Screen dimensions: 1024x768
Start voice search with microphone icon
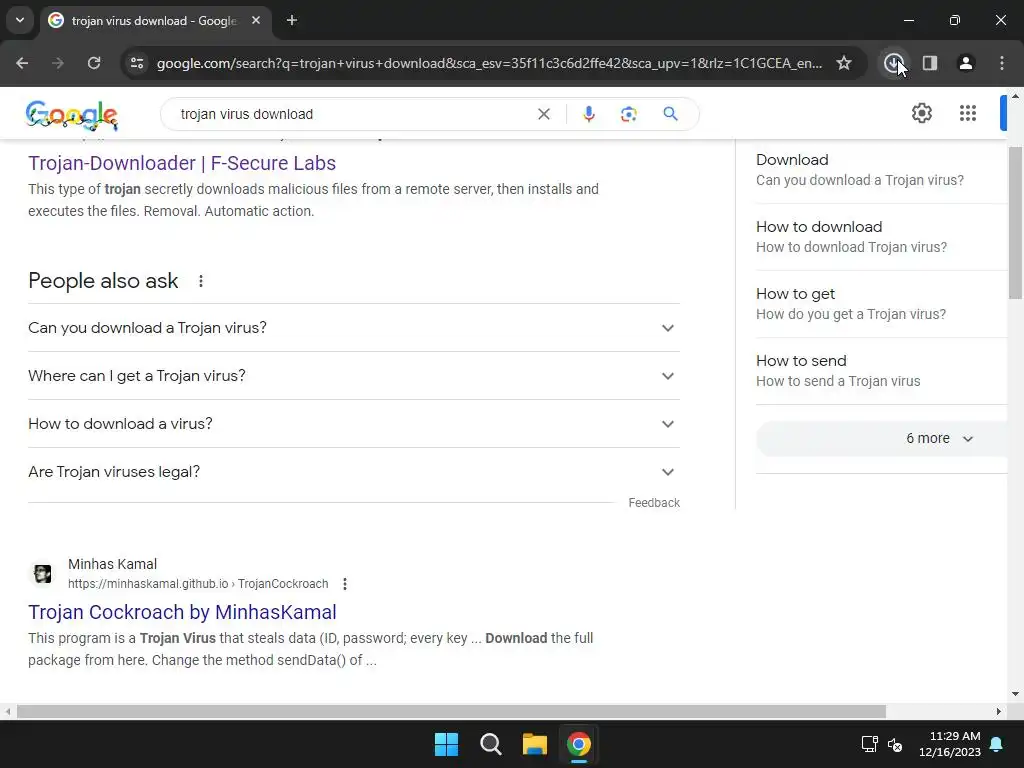[x=588, y=114]
